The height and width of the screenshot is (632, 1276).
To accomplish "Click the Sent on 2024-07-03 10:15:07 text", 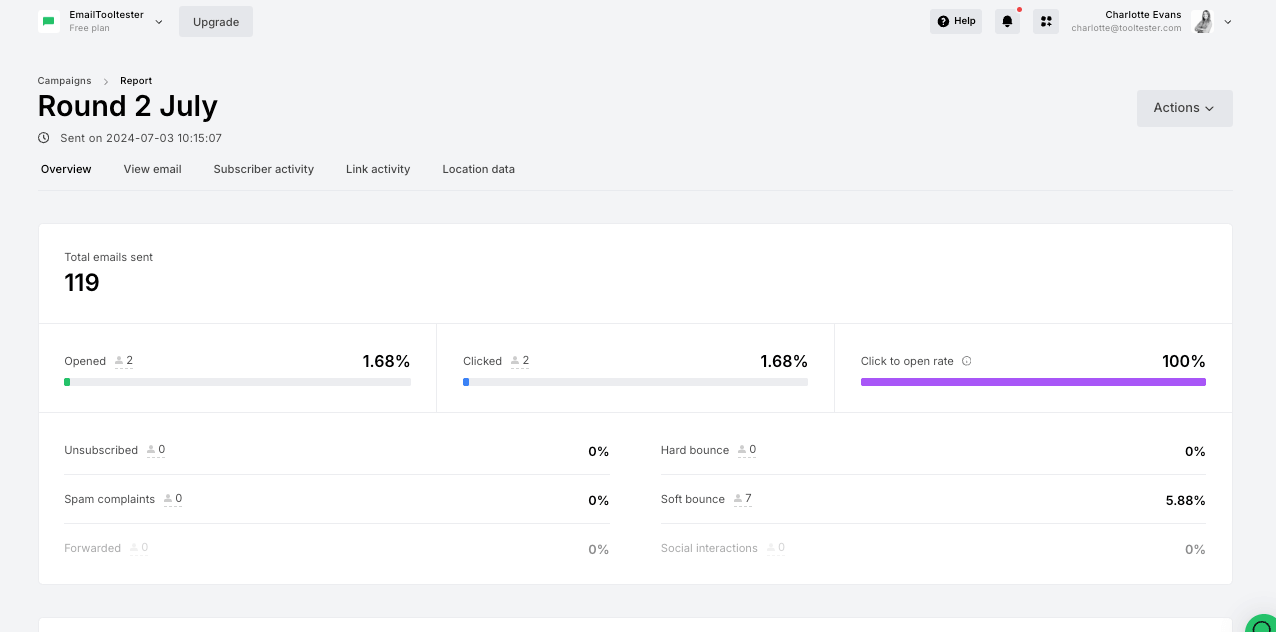I will [x=141, y=138].
